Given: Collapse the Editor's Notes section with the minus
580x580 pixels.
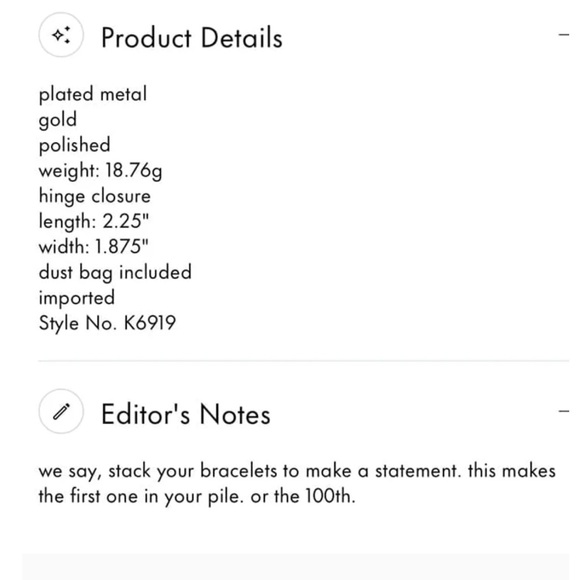Looking at the screenshot, I should pyautogui.click(x=564, y=411).
